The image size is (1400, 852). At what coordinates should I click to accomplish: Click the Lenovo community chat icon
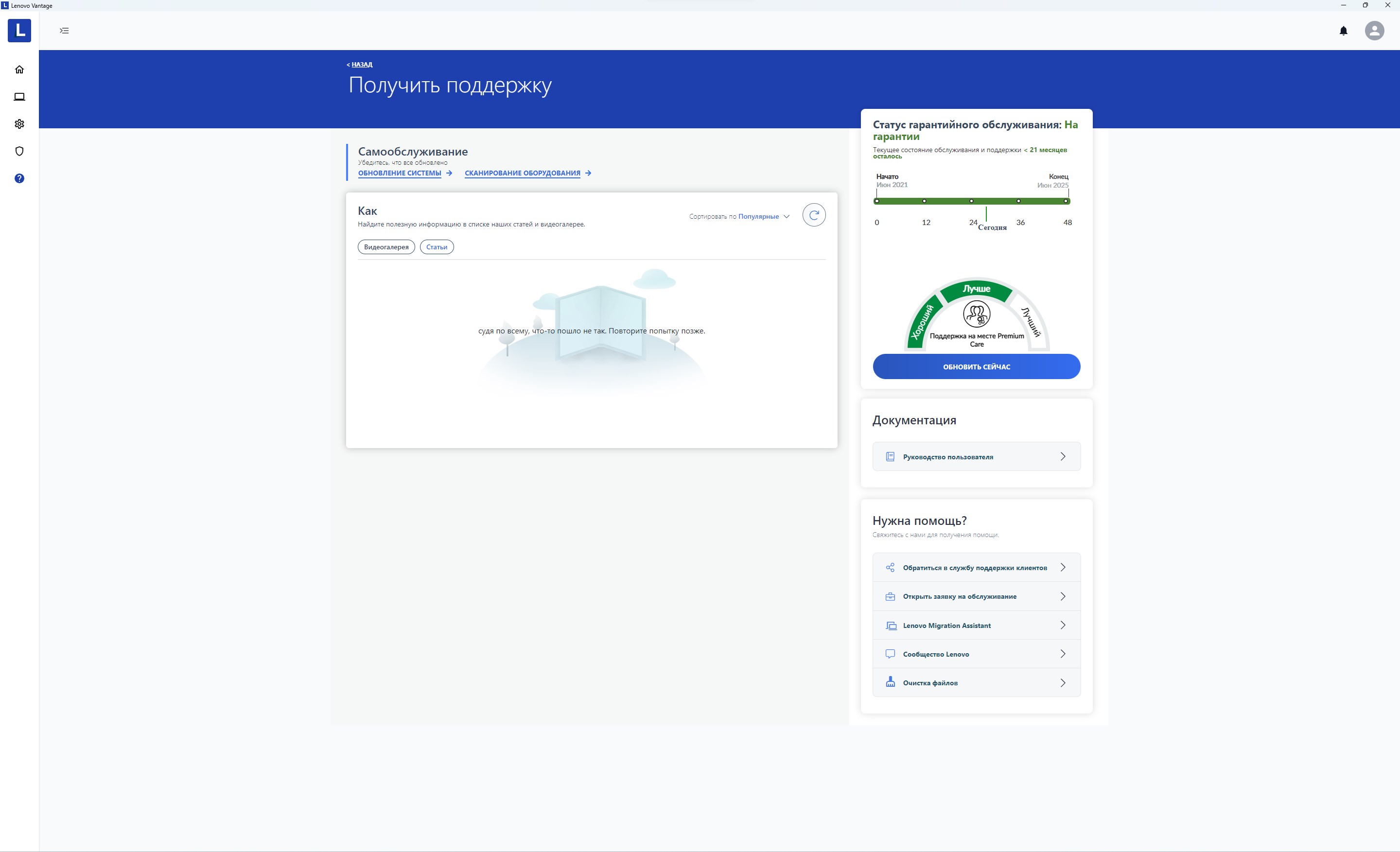(x=891, y=654)
